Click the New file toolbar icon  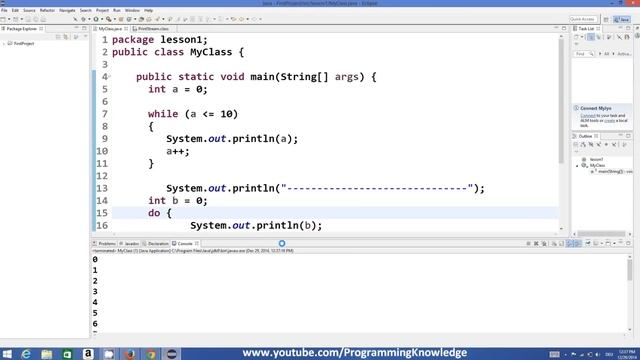coord(3,19)
